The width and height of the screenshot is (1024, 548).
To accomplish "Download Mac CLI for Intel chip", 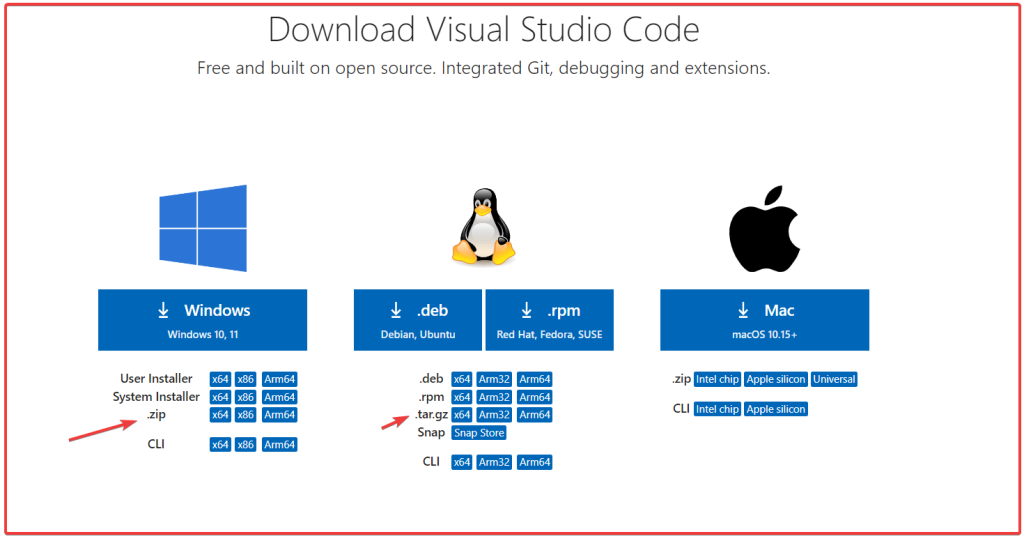I will click(717, 410).
